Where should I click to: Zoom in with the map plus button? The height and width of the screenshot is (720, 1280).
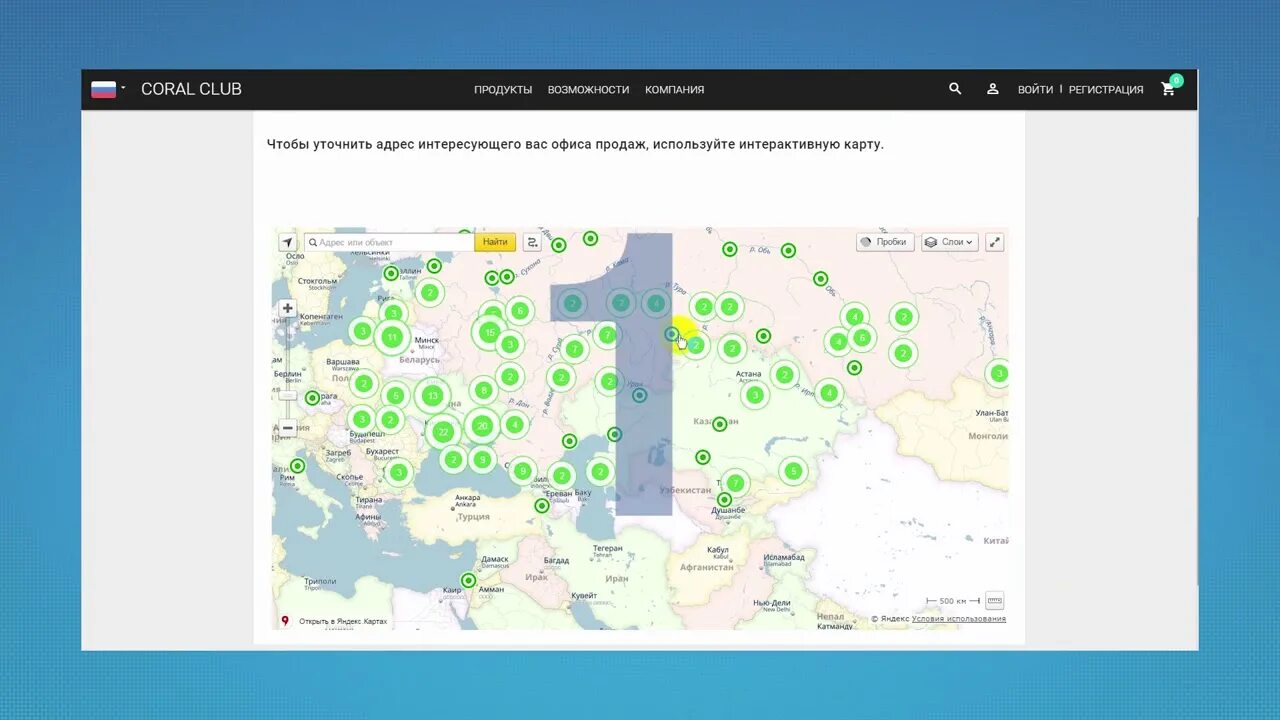pos(288,309)
